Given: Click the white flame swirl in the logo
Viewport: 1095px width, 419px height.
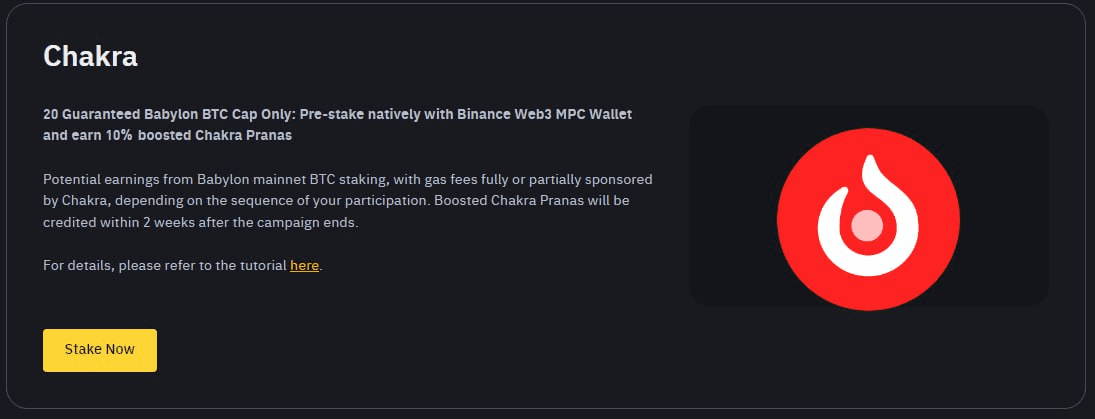Looking at the screenshot, I should [868, 216].
